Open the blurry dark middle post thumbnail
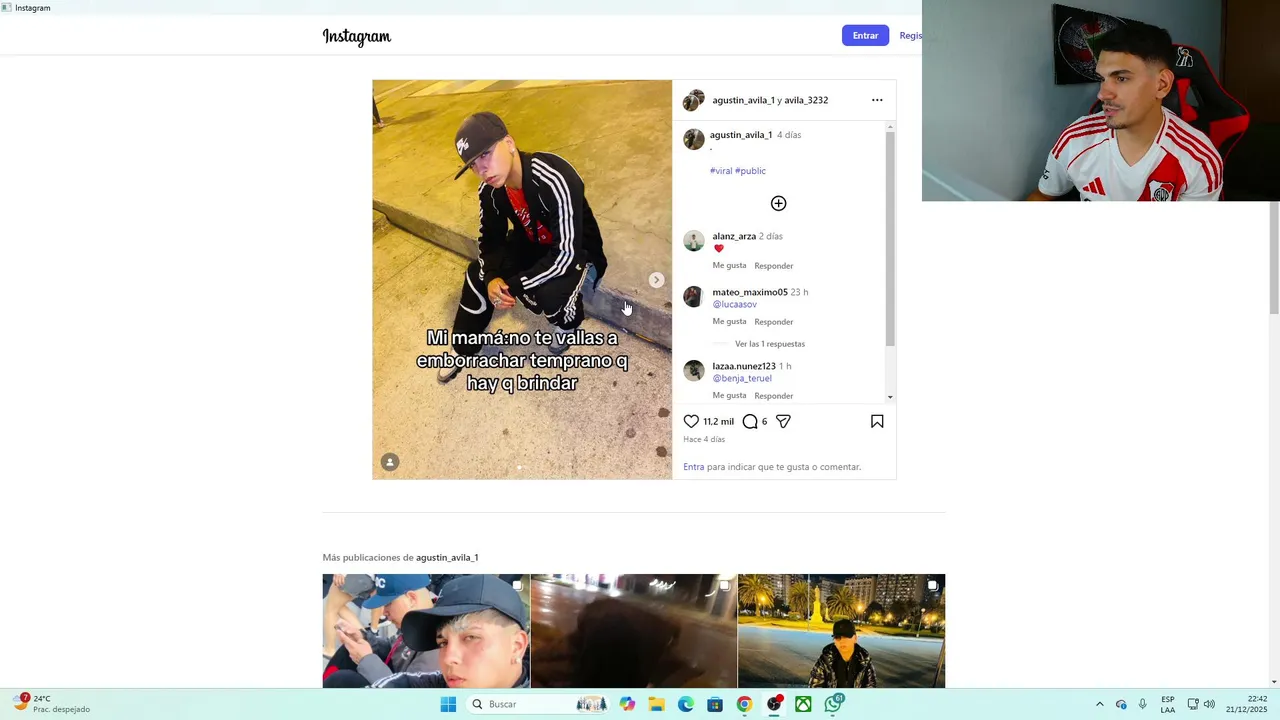 tap(634, 631)
